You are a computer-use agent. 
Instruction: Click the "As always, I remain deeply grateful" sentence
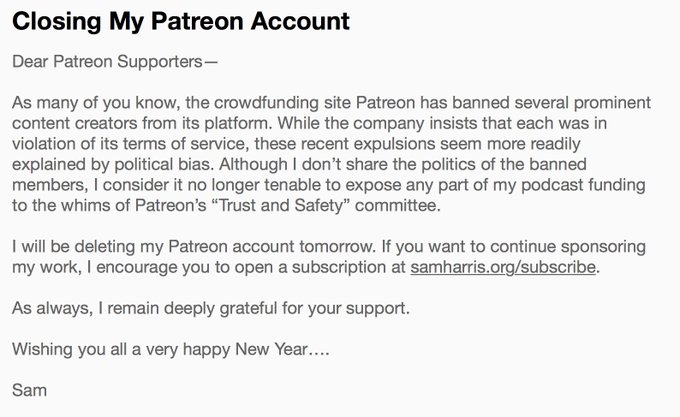pos(211,309)
